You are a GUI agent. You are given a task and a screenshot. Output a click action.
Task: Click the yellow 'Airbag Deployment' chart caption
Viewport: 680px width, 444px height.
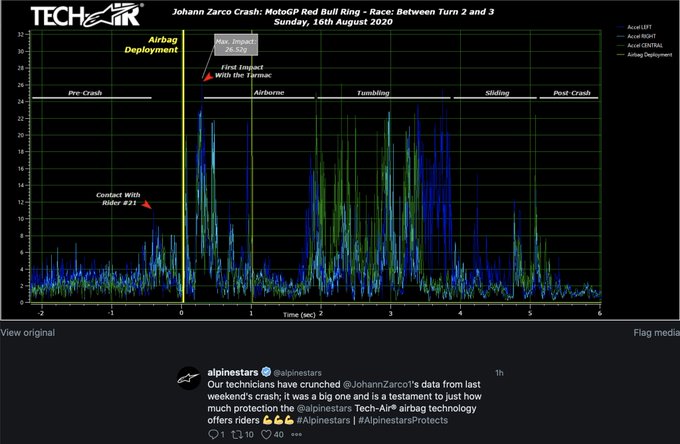[151, 45]
